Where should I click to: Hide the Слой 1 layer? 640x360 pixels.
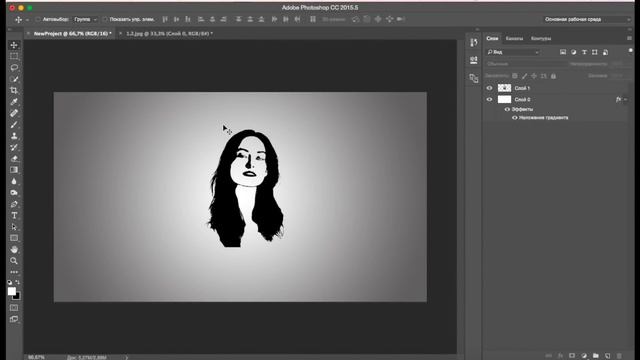tap(489, 88)
